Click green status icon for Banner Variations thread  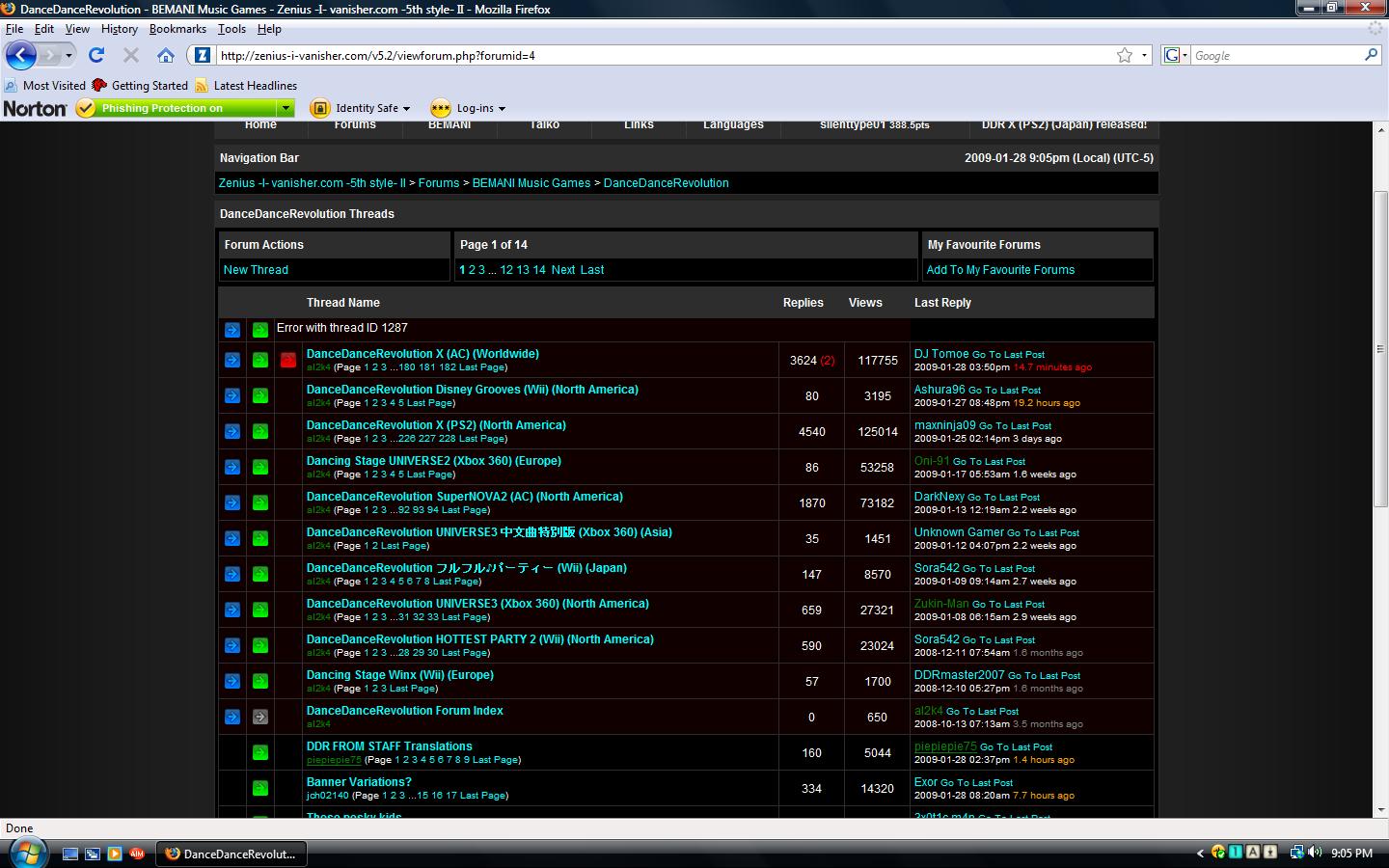[x=260, y=788]
